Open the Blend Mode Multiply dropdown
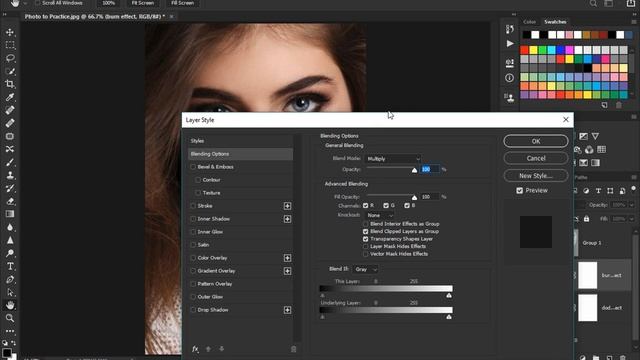 coord(393,159)
